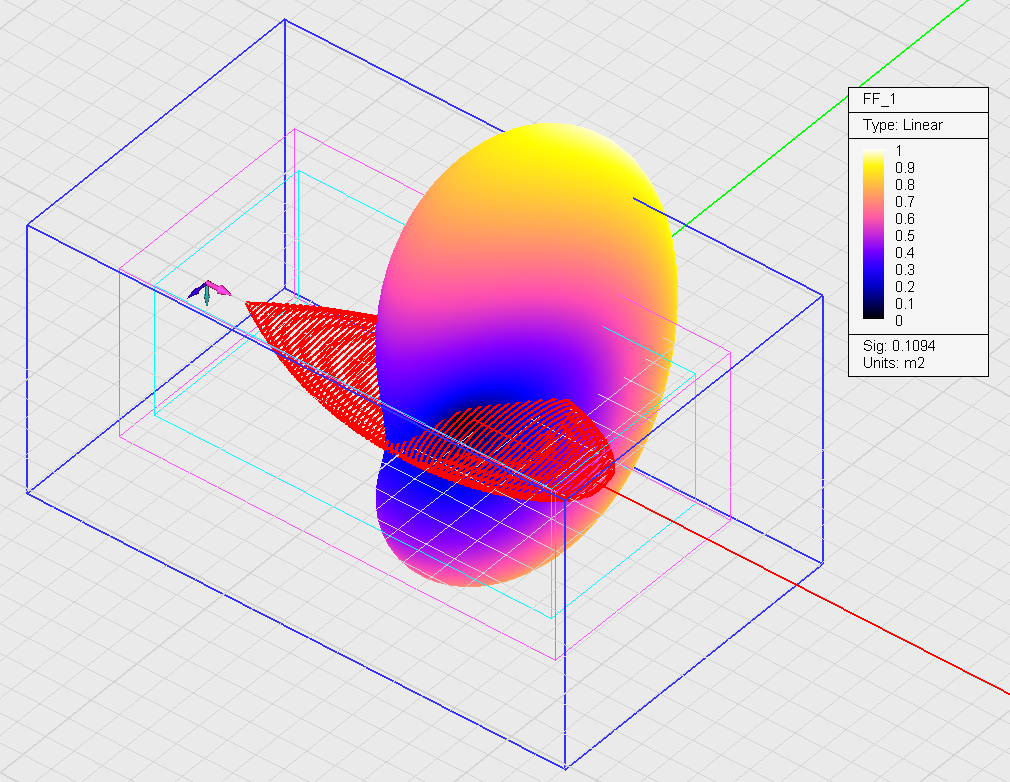
Task: Click the coordinate axis triad icon
Action: point(207,293)
